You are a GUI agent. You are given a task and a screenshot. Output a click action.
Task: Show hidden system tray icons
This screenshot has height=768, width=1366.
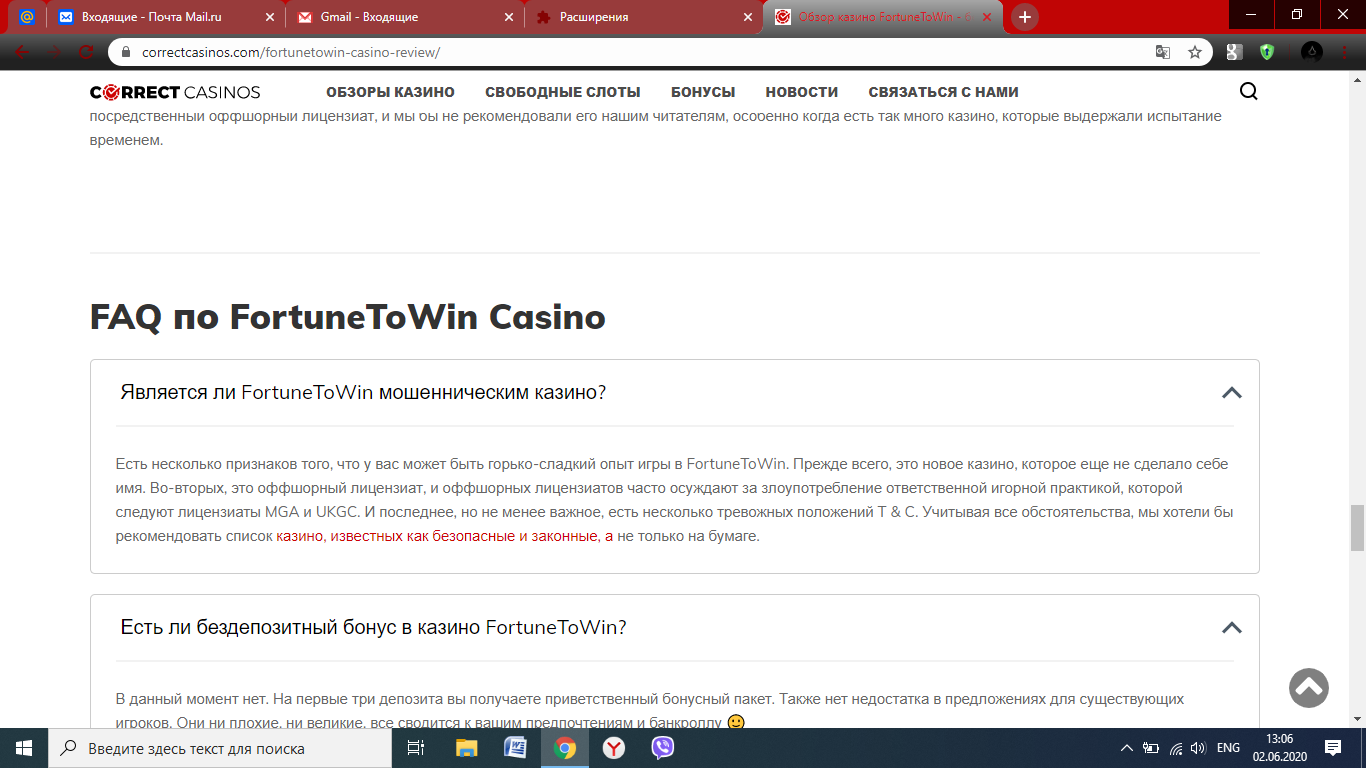[x=1127, y=748]
